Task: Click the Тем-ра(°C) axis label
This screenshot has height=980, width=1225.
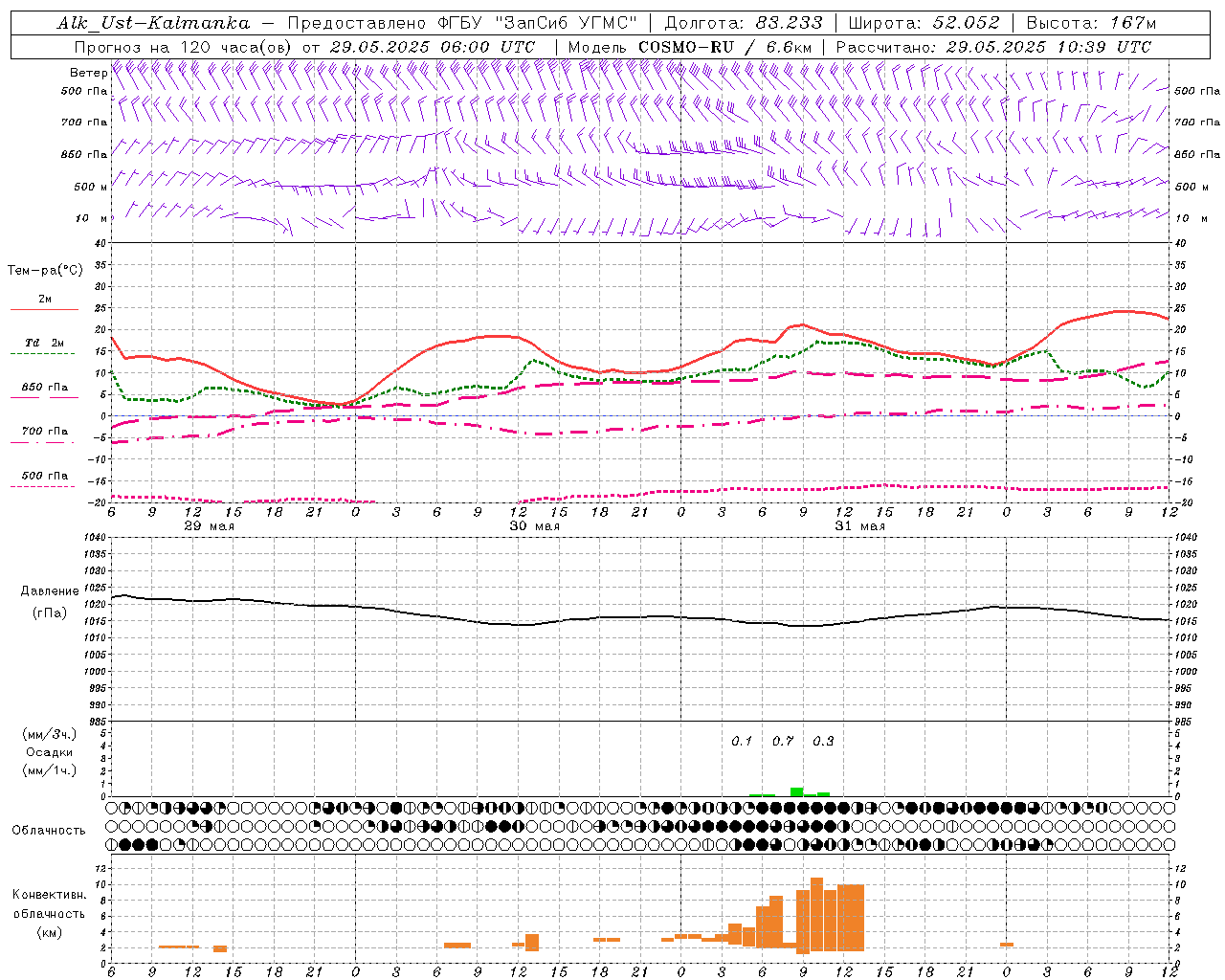Action: 45,271
